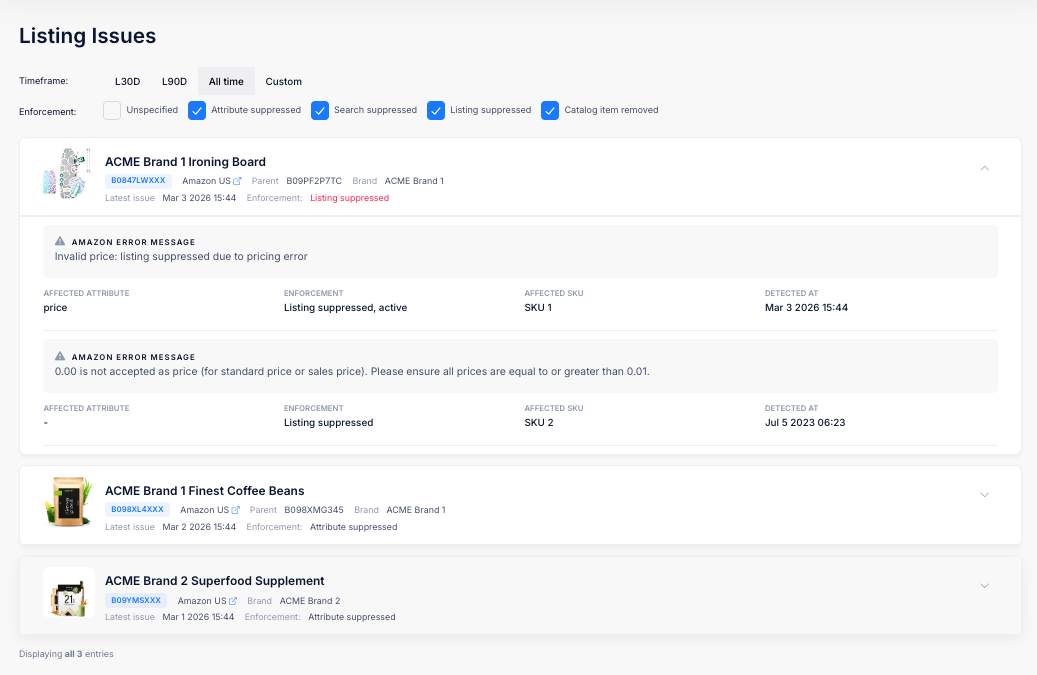Open Amazon US external link for Coffee Beans
The image size is (1037, 675).
pos(235,510)
